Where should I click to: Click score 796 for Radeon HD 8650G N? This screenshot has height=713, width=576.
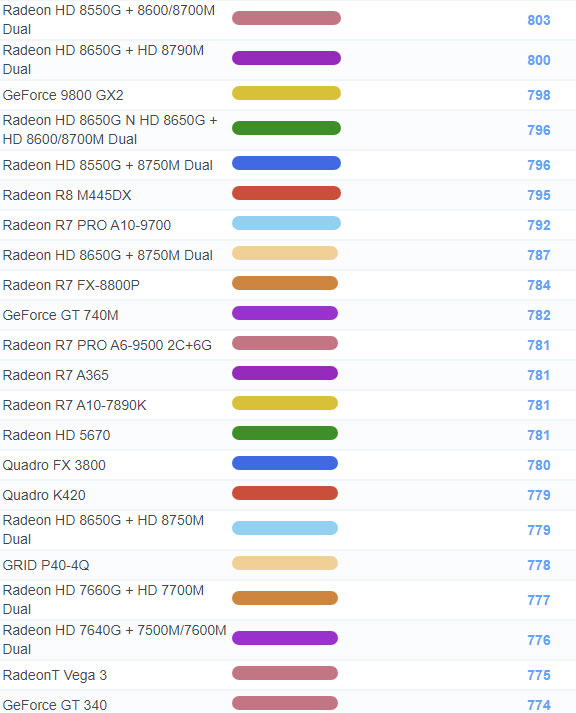tap(539, 130)
